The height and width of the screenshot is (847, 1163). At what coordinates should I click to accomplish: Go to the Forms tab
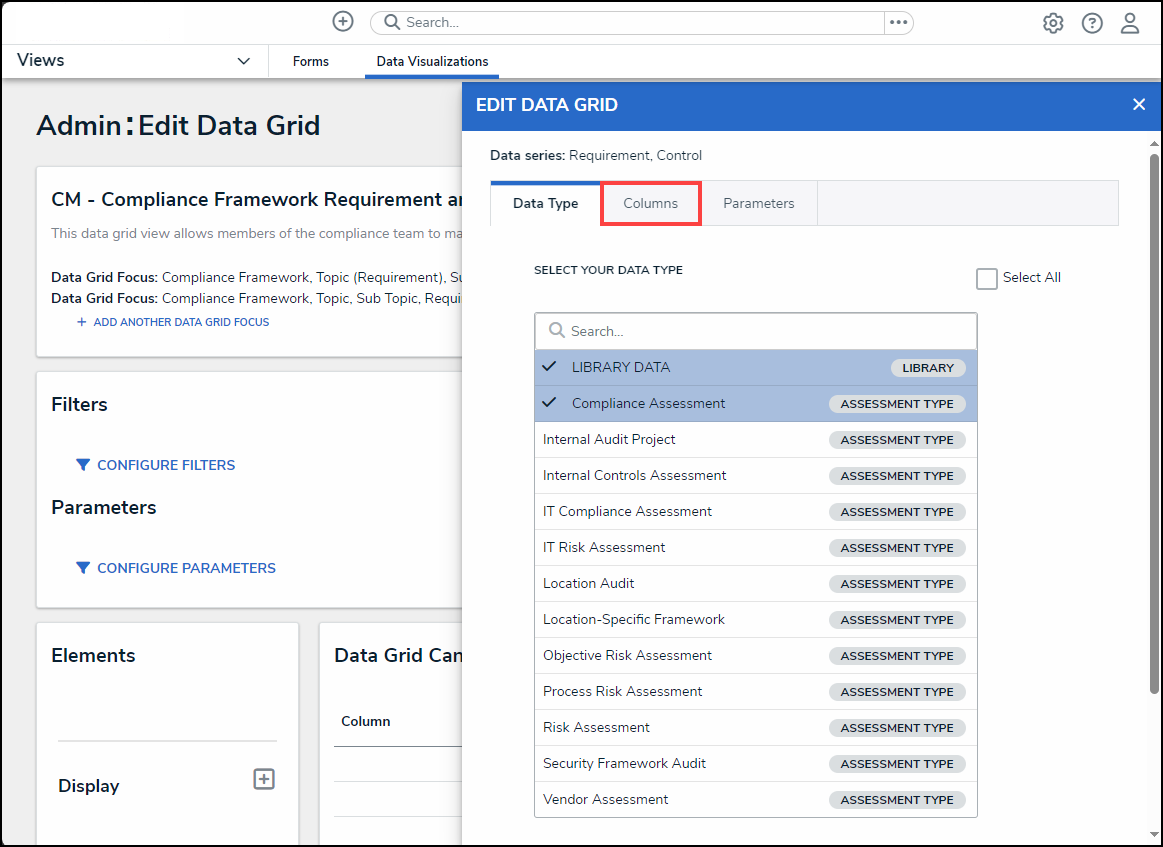click(x=310, y=62)
